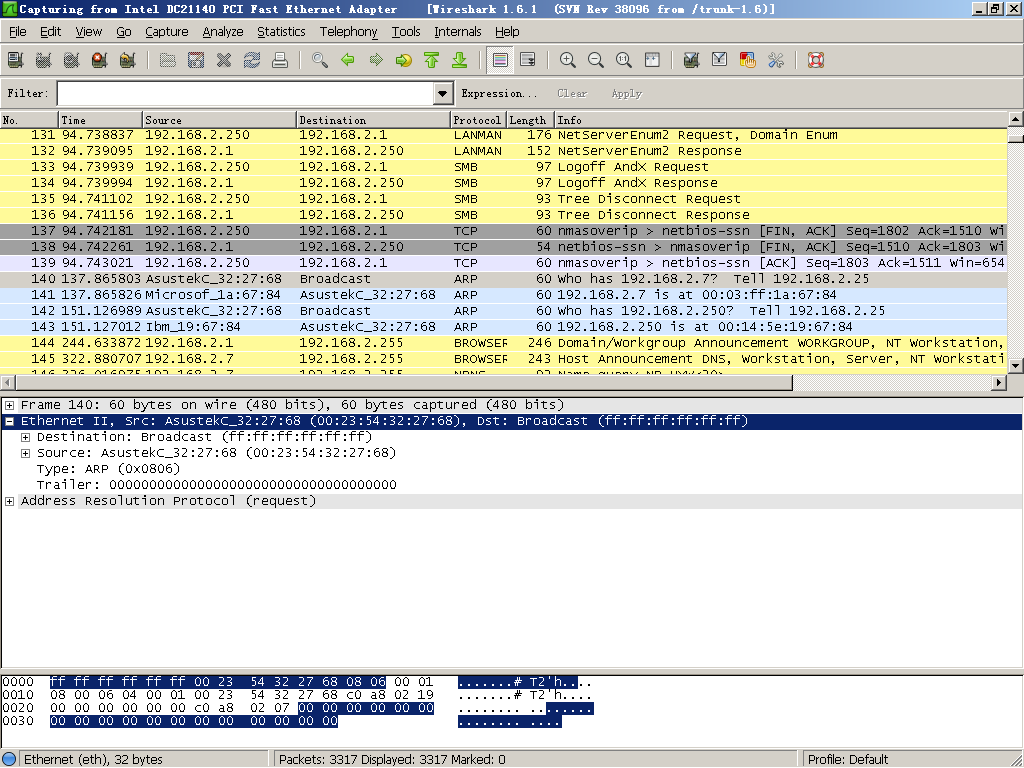Image resolution: width=1024 pixels, height=768 pixels.
Task: Click the Clear filter button
Action: pos(572,93)
